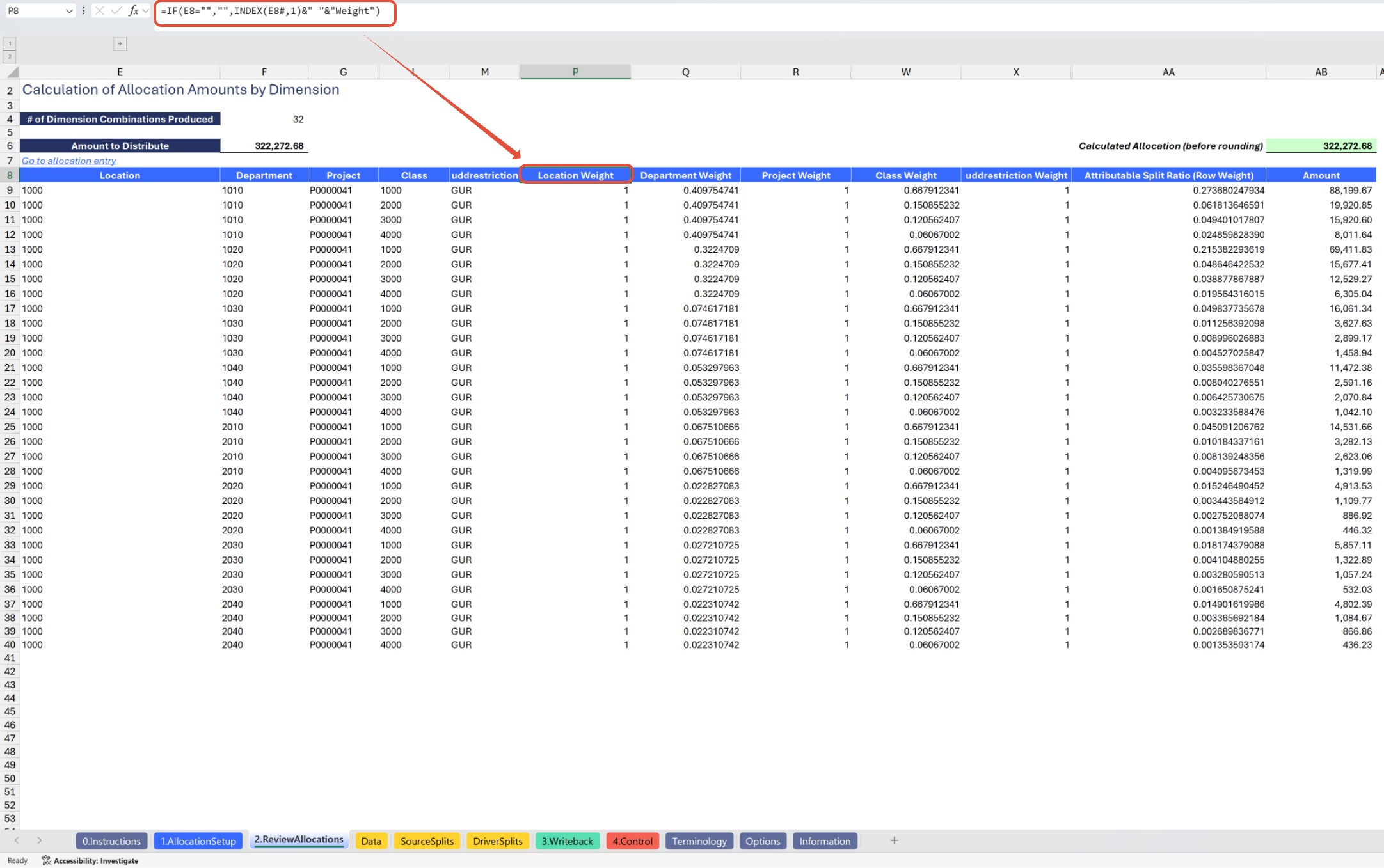
Task: Click the next sheet navigation arrow
Action: (39, 840)
